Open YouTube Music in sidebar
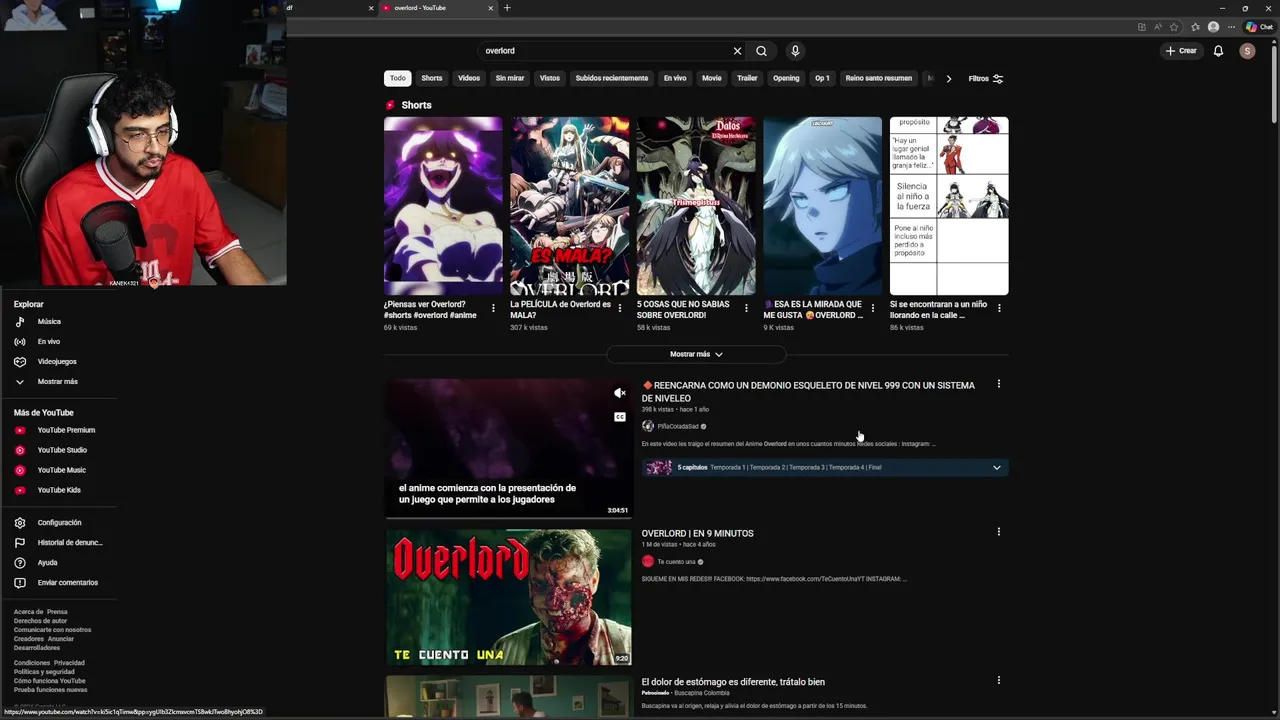 click(x=61, y=470)
